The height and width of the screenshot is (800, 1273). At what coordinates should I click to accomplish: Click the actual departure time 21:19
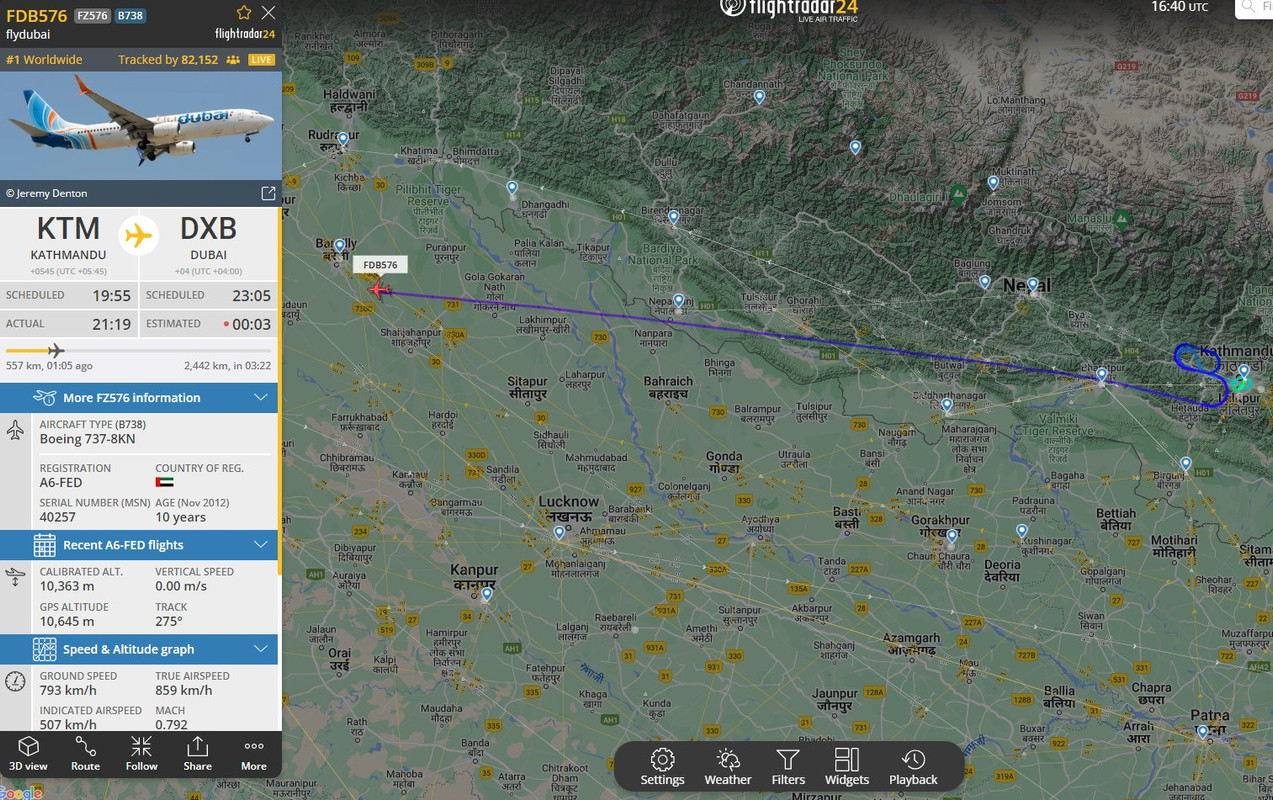111,324
